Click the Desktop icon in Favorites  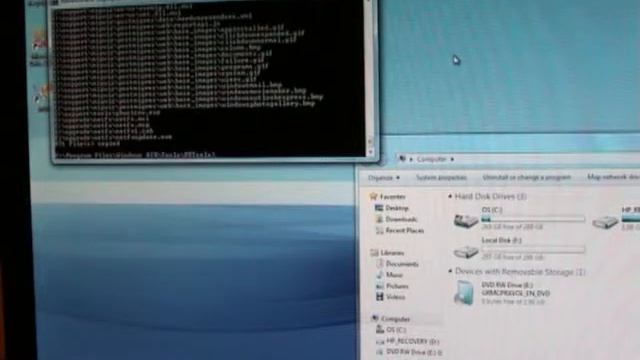point(379,208)
